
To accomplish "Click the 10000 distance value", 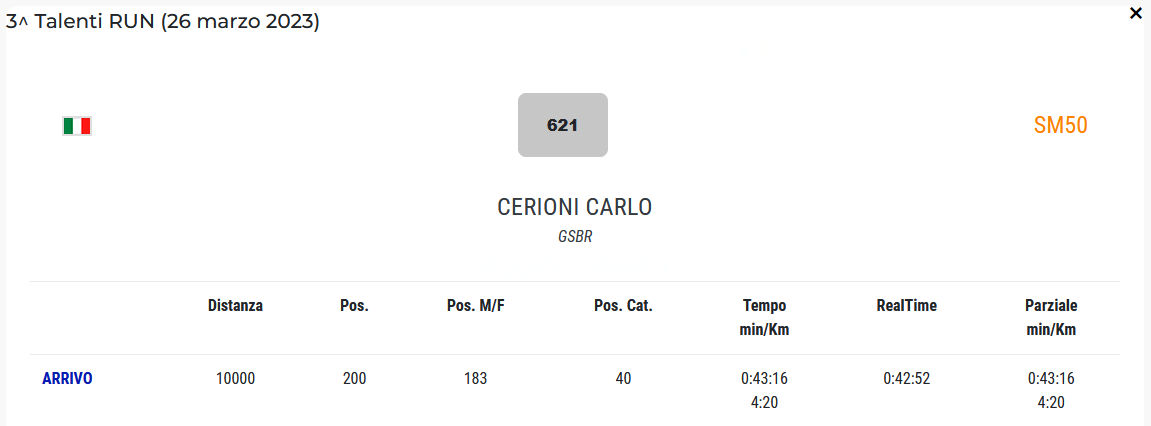I will [235, 379].
